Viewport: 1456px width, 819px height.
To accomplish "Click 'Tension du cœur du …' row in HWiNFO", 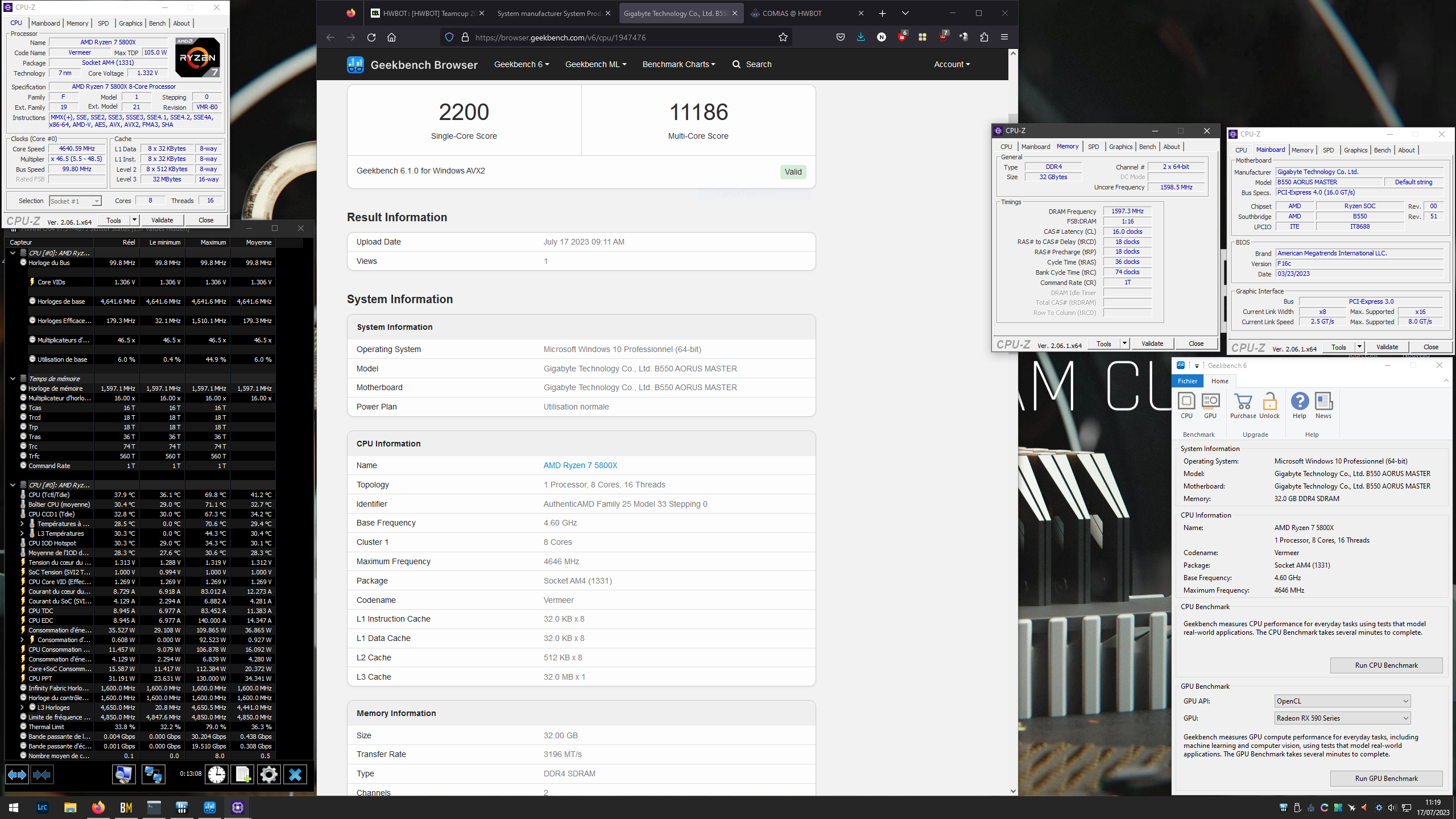I will point(140,562).
